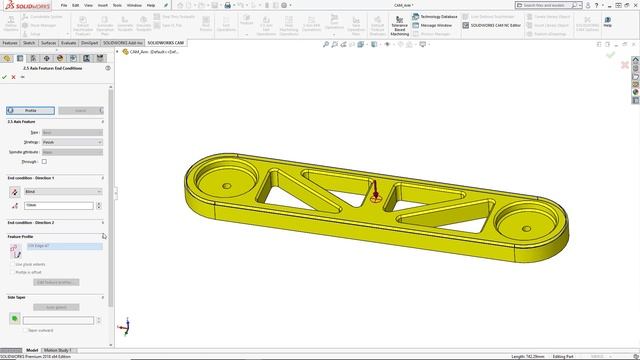Expand End condition - Direction 2 section
Viewport: 640px width, 360px height.
tap(102, 223)
